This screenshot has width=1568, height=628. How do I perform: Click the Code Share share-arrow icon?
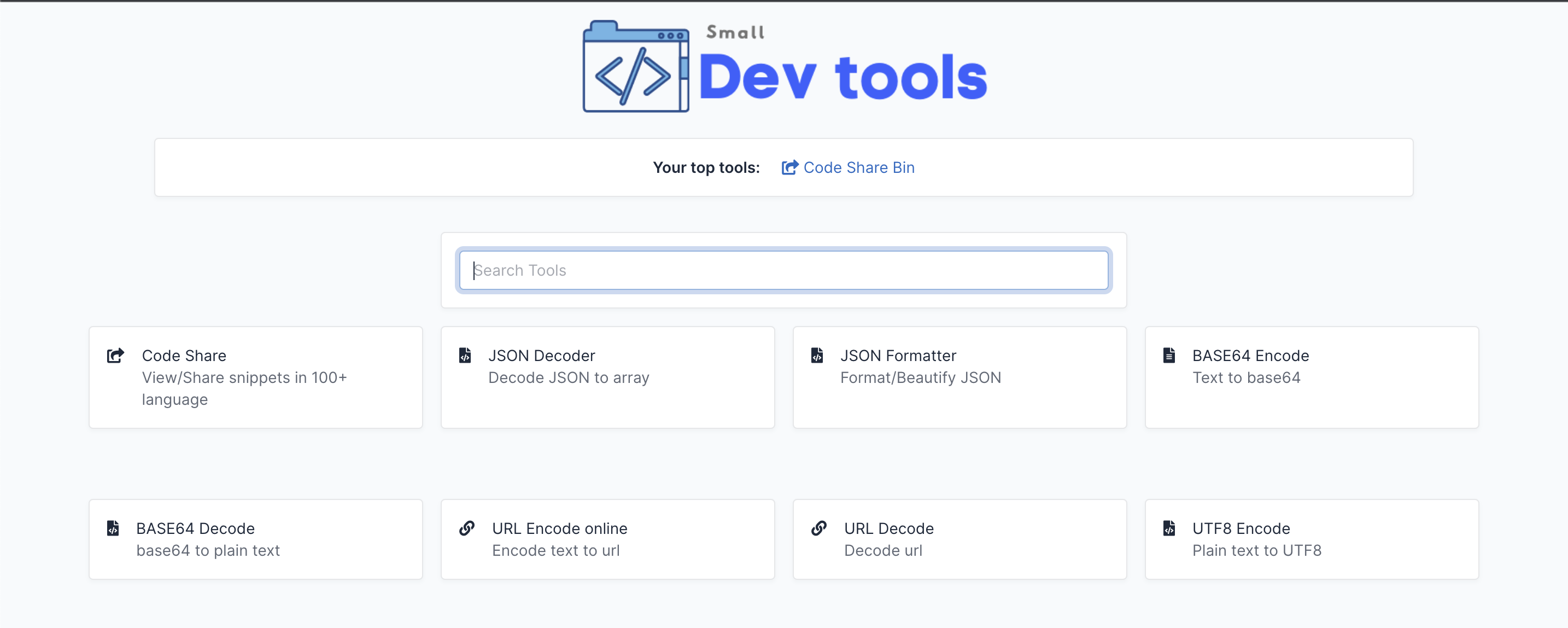[116, 355]
